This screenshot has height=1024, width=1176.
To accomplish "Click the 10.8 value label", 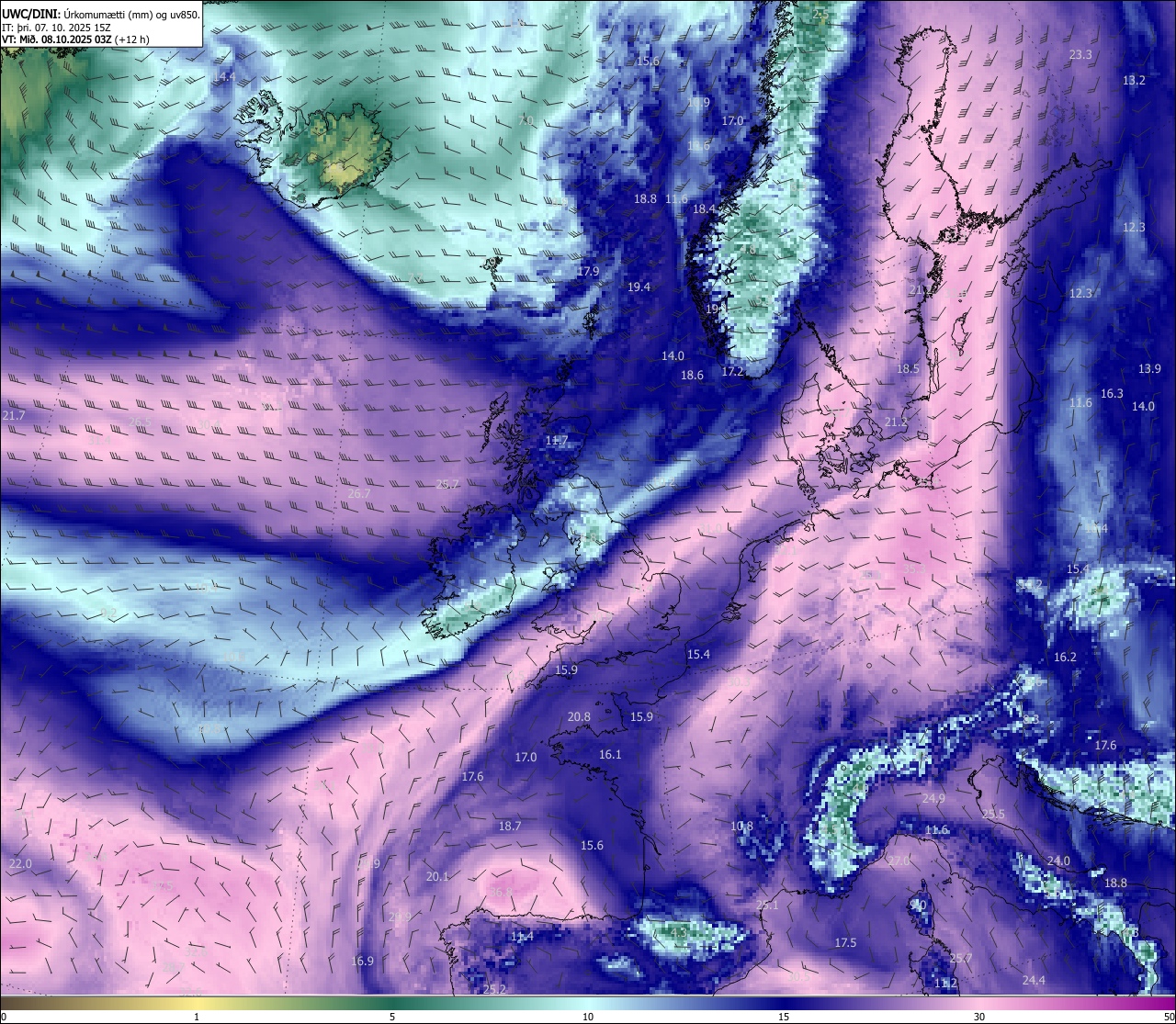I will pyautogui.click(x=741, y=827).
